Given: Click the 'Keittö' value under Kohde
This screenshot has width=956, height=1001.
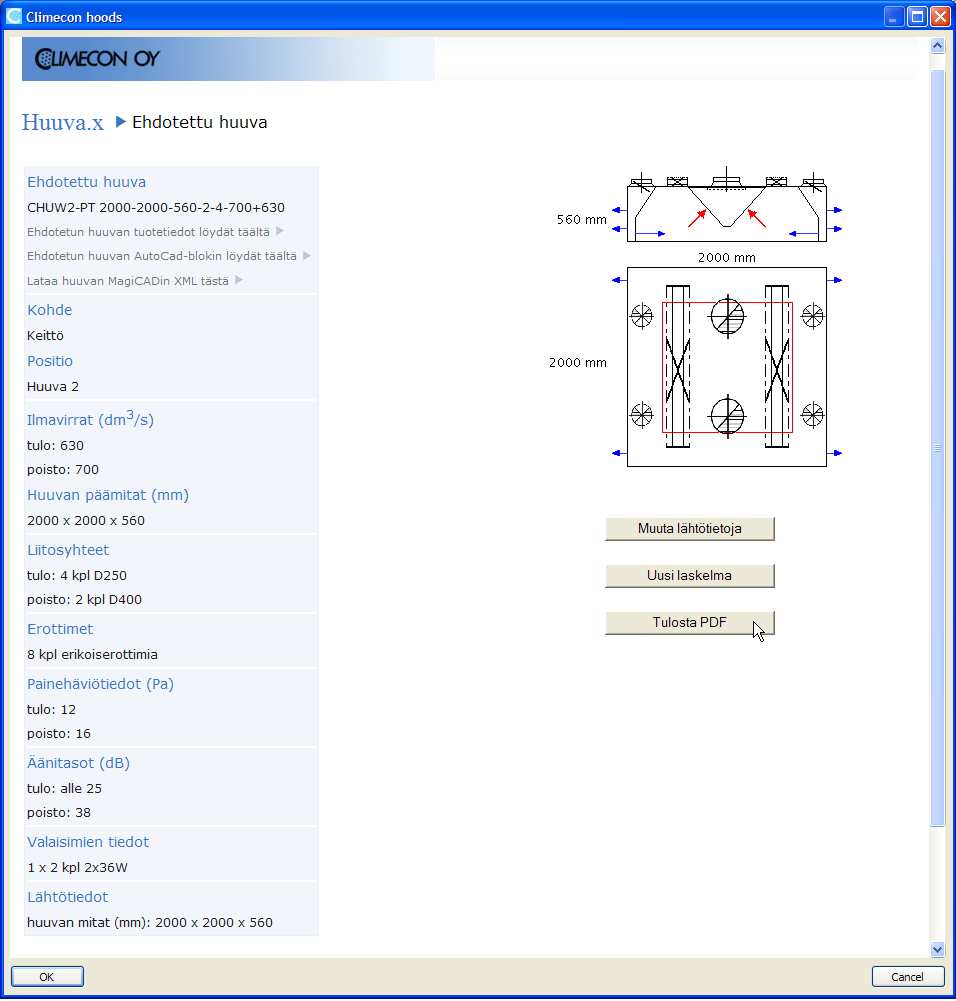Looking at the screenshot, I should coord(45,335).
